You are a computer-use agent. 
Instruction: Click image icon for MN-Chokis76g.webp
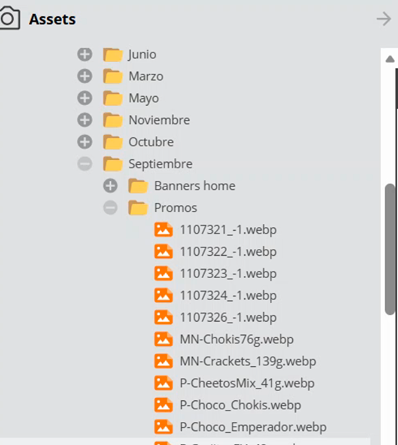163,339
